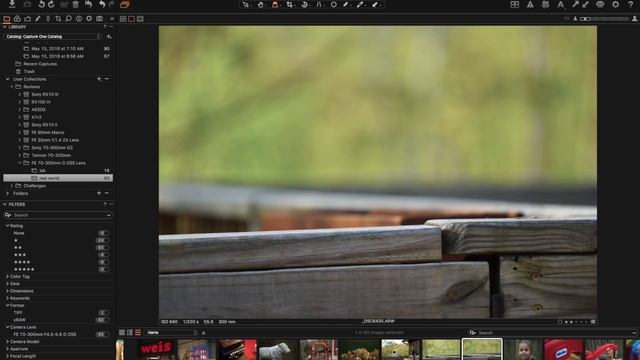This screenshot has height=360, width=640.
Task: Collapse the User Collections section
Action: pyautogui.click(x=7, y=79)
